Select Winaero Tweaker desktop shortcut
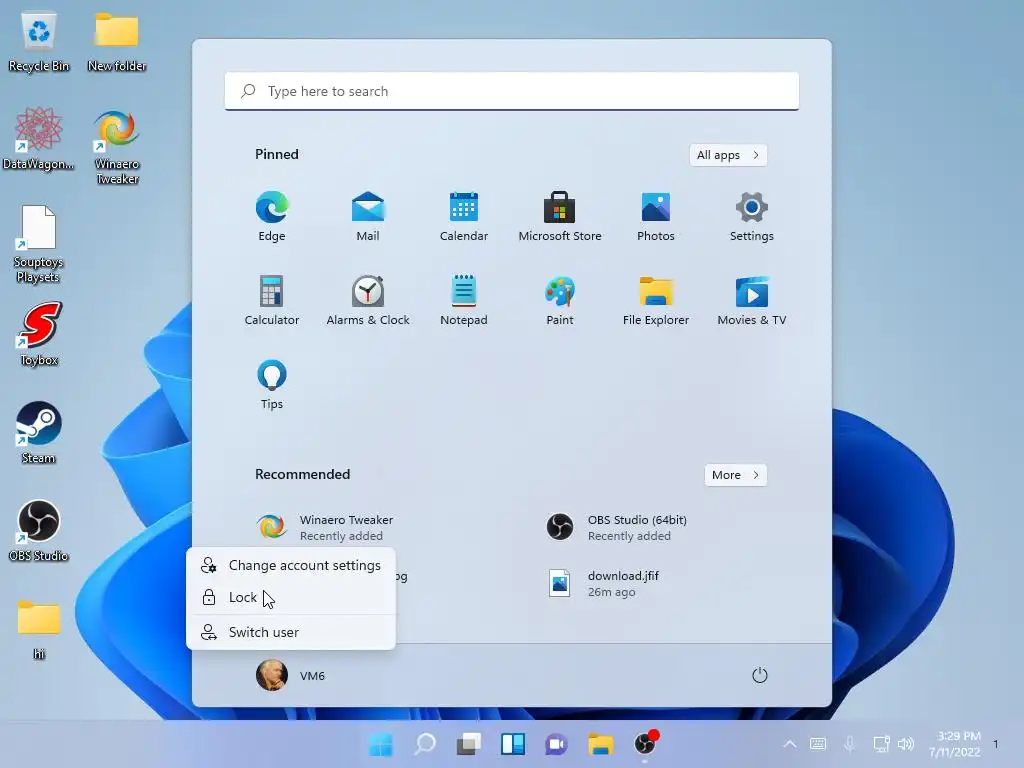Image resolution: width=1024 pixels, height=768 pixels. coord(117,147)
